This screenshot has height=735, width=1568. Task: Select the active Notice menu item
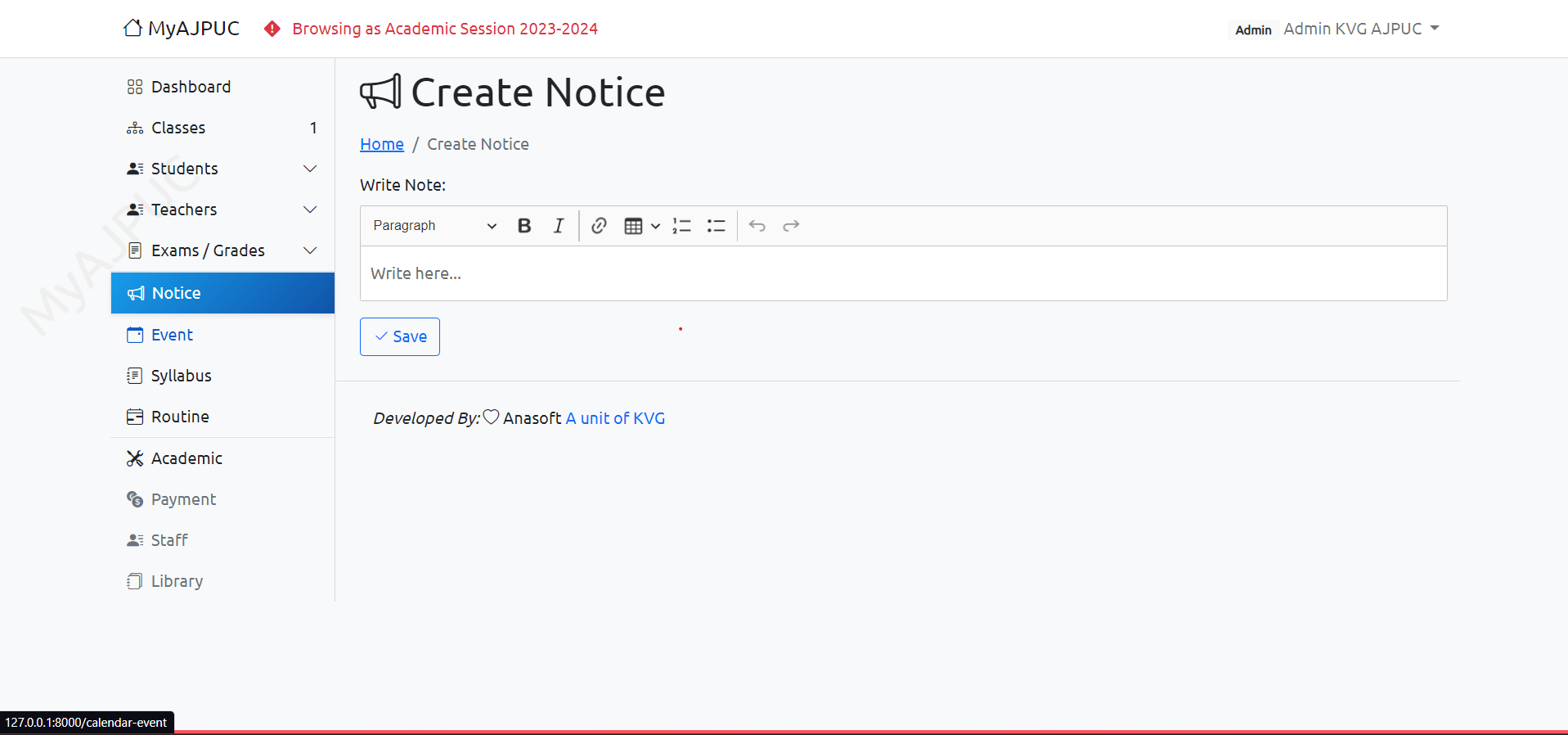coord(222,293)
